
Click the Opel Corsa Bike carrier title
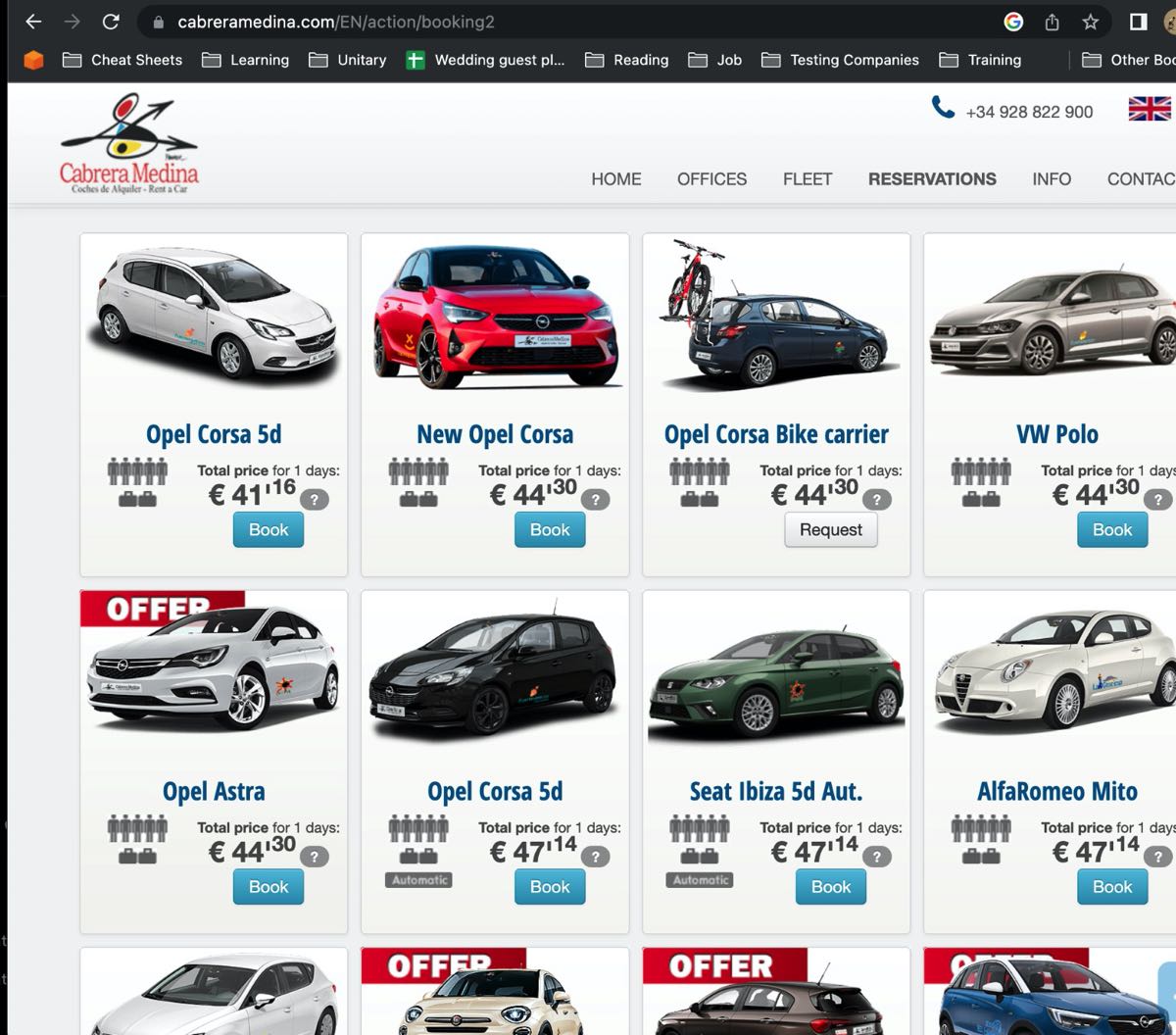click(776, 434)
